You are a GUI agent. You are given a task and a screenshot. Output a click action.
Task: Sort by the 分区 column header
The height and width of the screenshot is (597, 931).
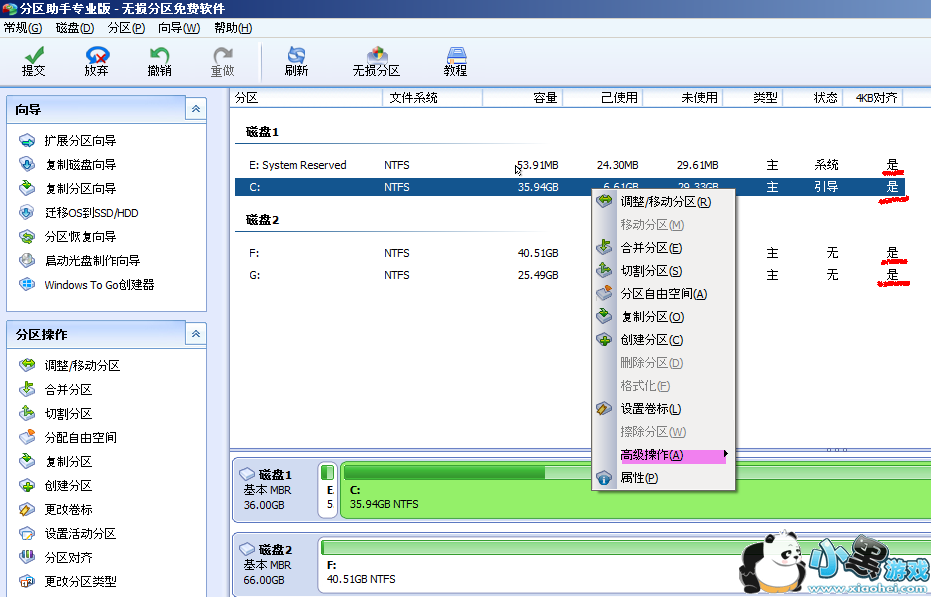(306, 98)
